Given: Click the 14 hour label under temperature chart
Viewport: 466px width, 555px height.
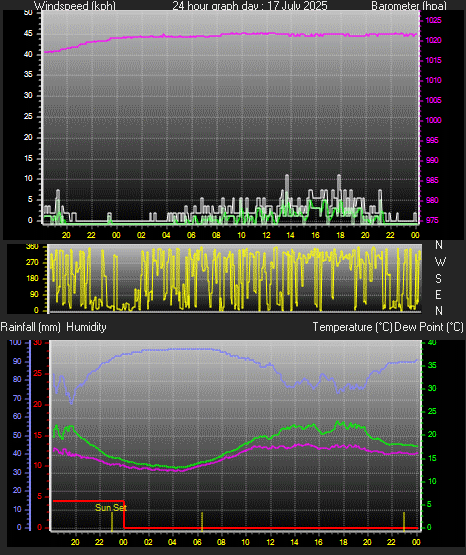Looking at the screenshot, I should pyautogui.click(x=294, y=542).
